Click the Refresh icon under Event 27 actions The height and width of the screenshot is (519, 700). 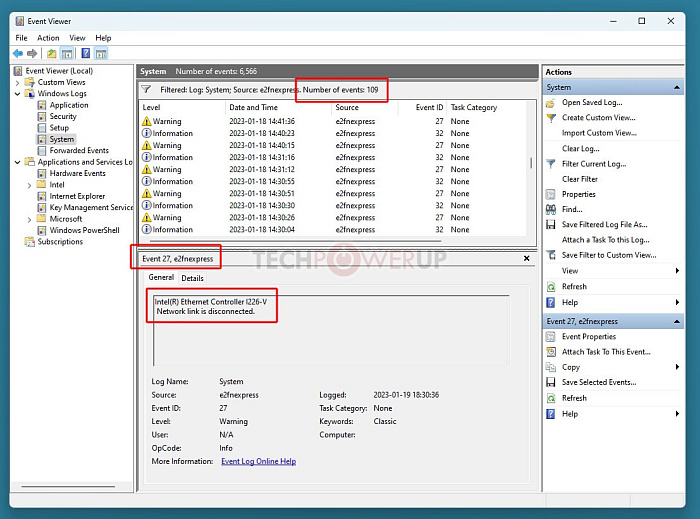coord(551,398)
